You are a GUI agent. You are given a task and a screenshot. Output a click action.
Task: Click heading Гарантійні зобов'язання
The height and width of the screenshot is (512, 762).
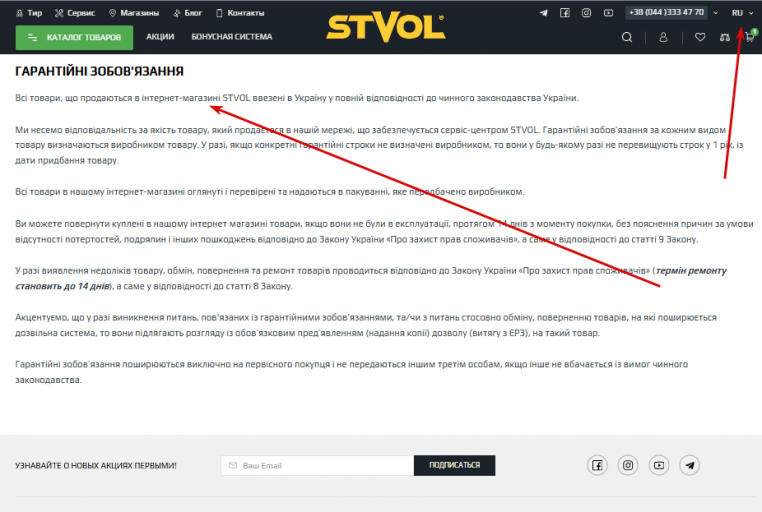point(99,71)
